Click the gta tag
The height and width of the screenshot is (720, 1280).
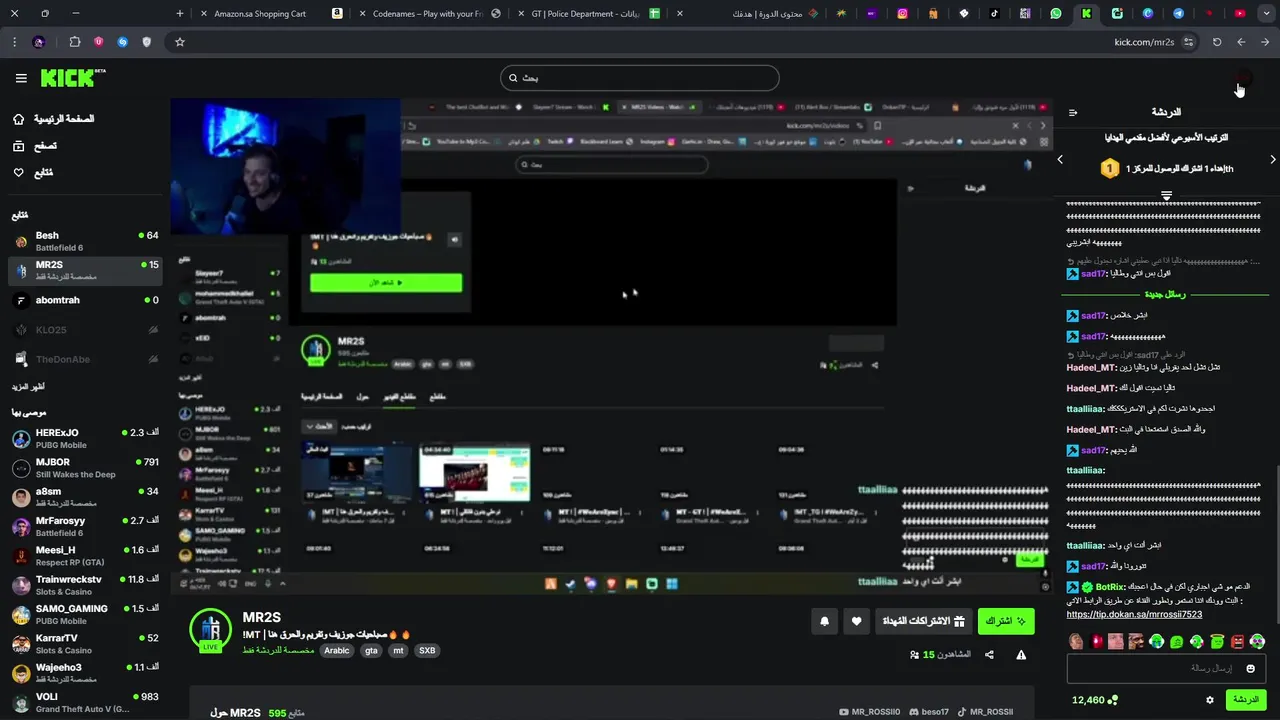[371, 650]
